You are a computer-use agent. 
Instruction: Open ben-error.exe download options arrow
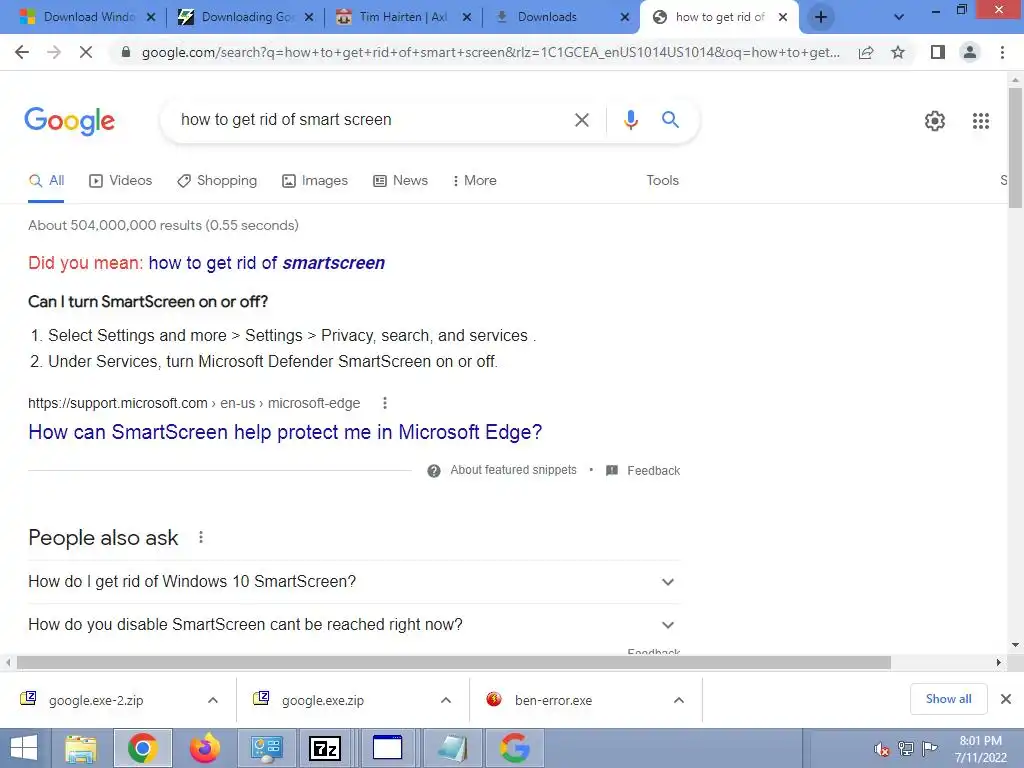click(x=679, y=700)
